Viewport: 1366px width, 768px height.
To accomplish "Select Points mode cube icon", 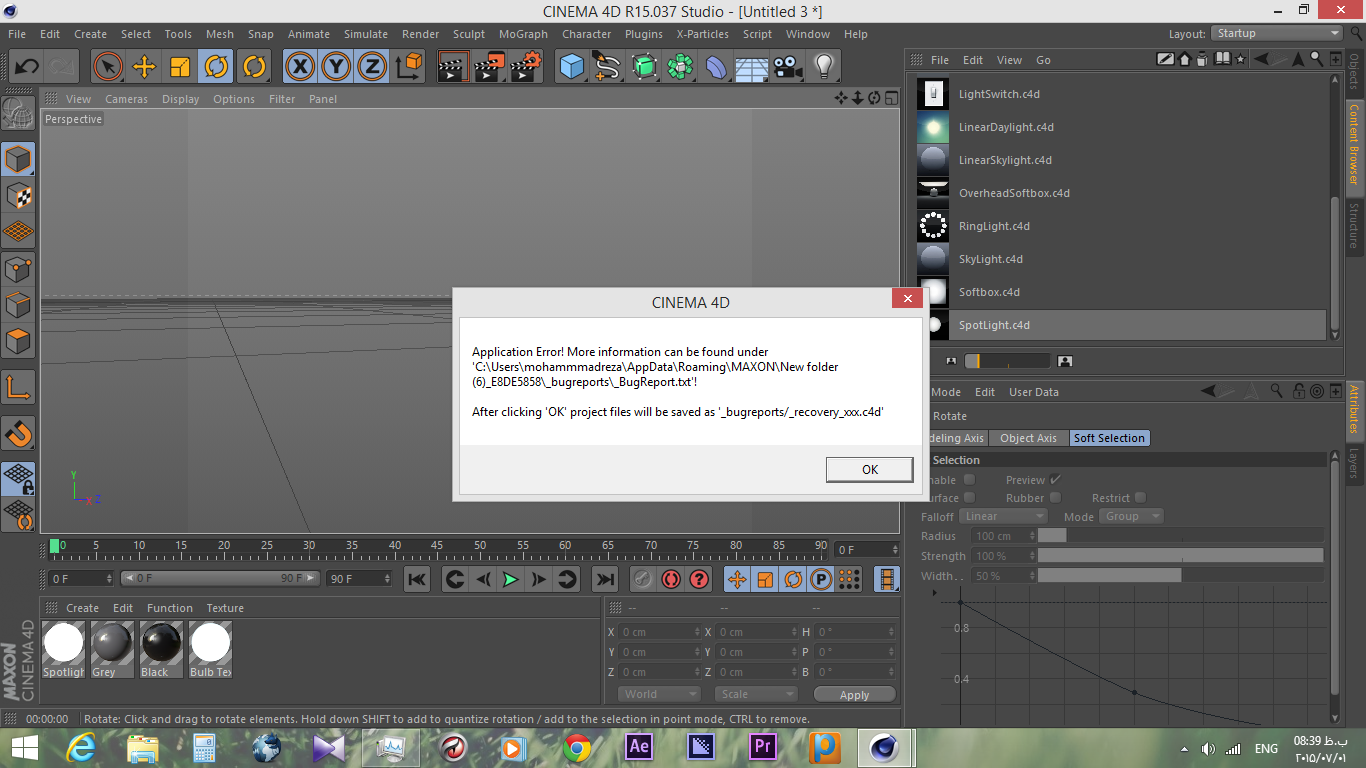I will pos(18,268).
